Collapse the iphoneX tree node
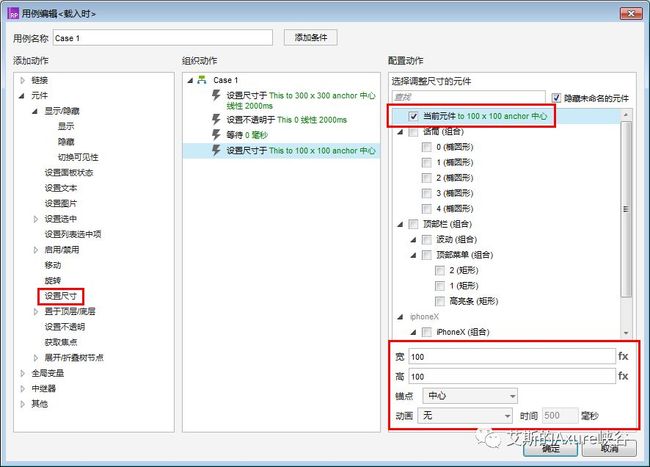The width and height of the screenshot is (650, 467). point(400,317)
